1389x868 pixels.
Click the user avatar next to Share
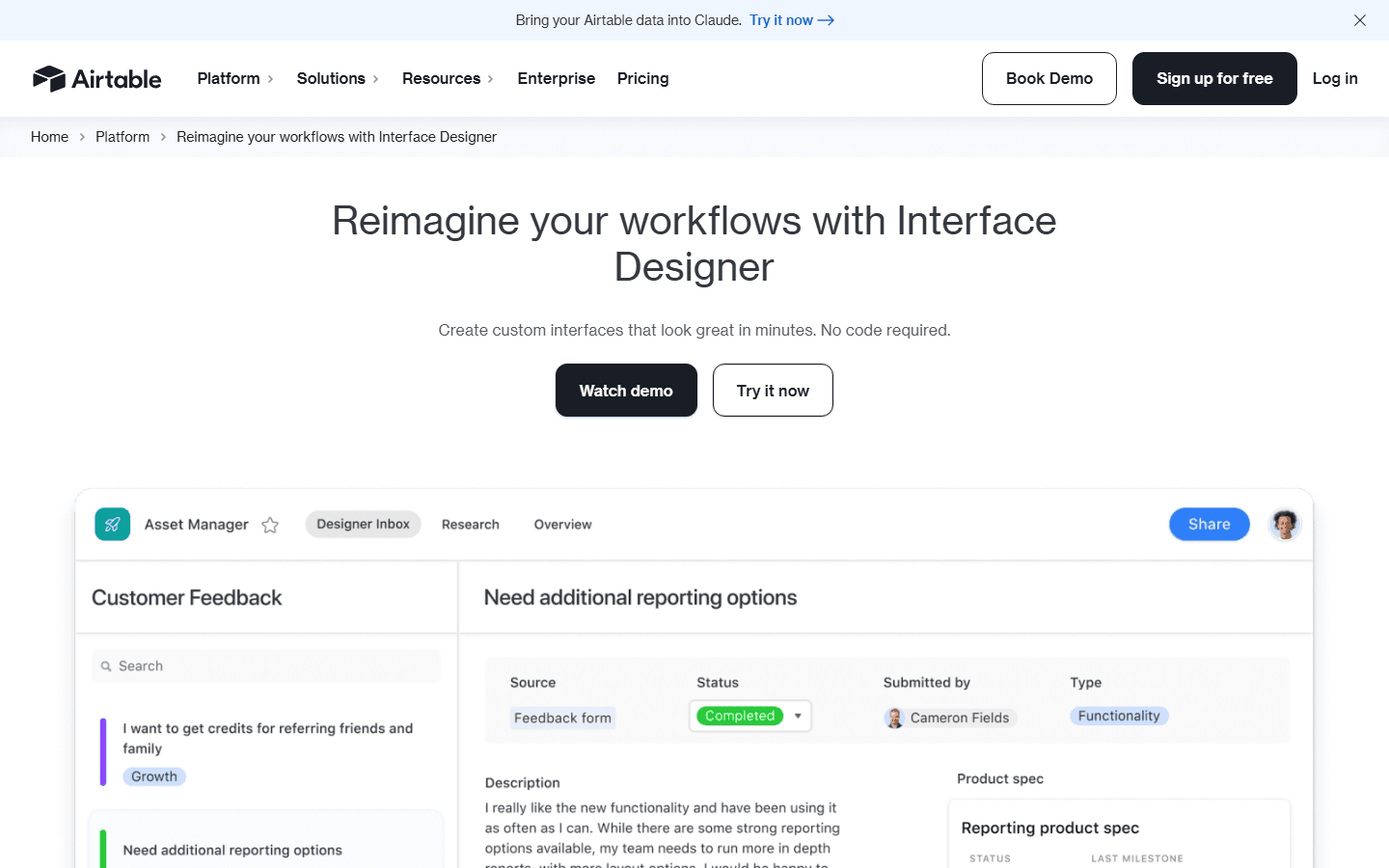coord(1284,525)
